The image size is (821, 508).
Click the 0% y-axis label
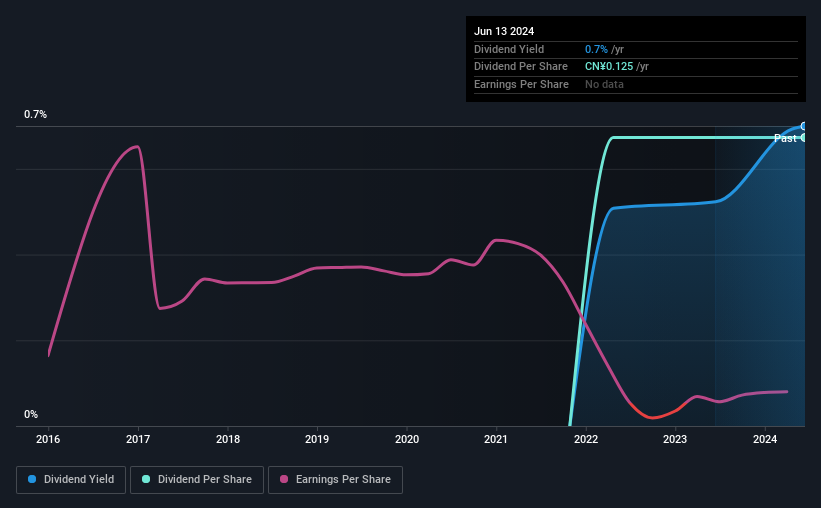(x=31, y=414)
